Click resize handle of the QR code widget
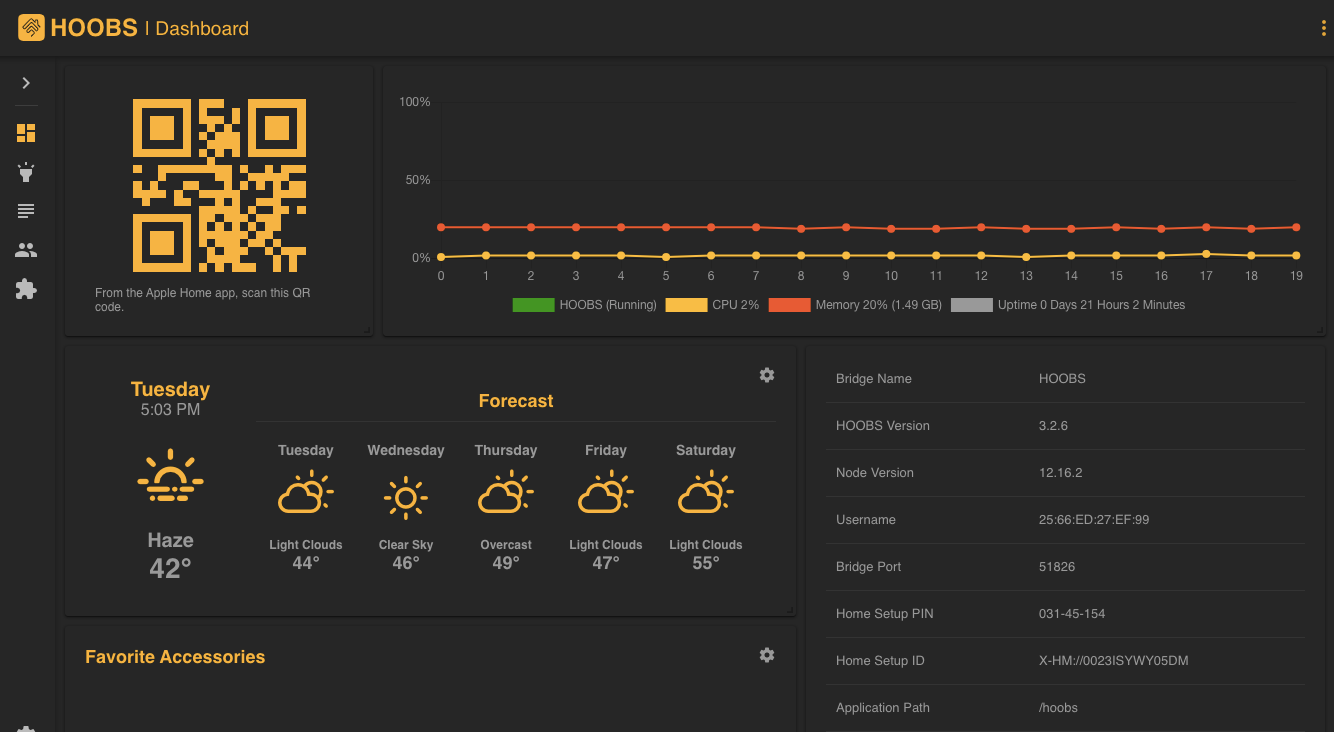Image resolution: width=1334 pixels, height=732 pixels. (367, 330)
